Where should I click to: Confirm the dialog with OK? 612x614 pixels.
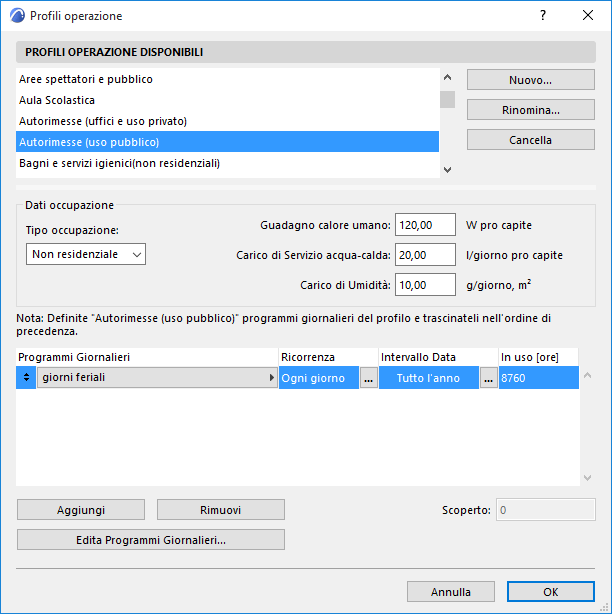[x=551, y=592]
